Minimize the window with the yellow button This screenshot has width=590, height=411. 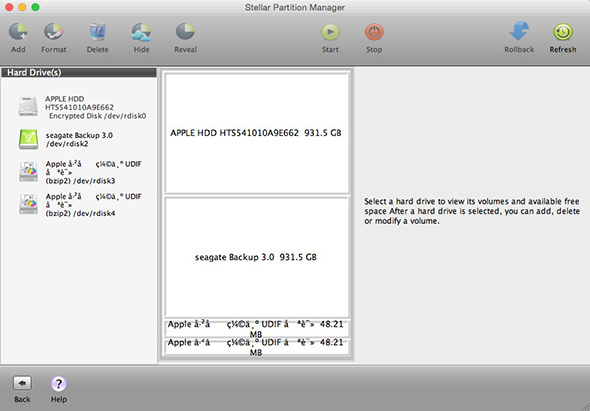coord(22,7)
